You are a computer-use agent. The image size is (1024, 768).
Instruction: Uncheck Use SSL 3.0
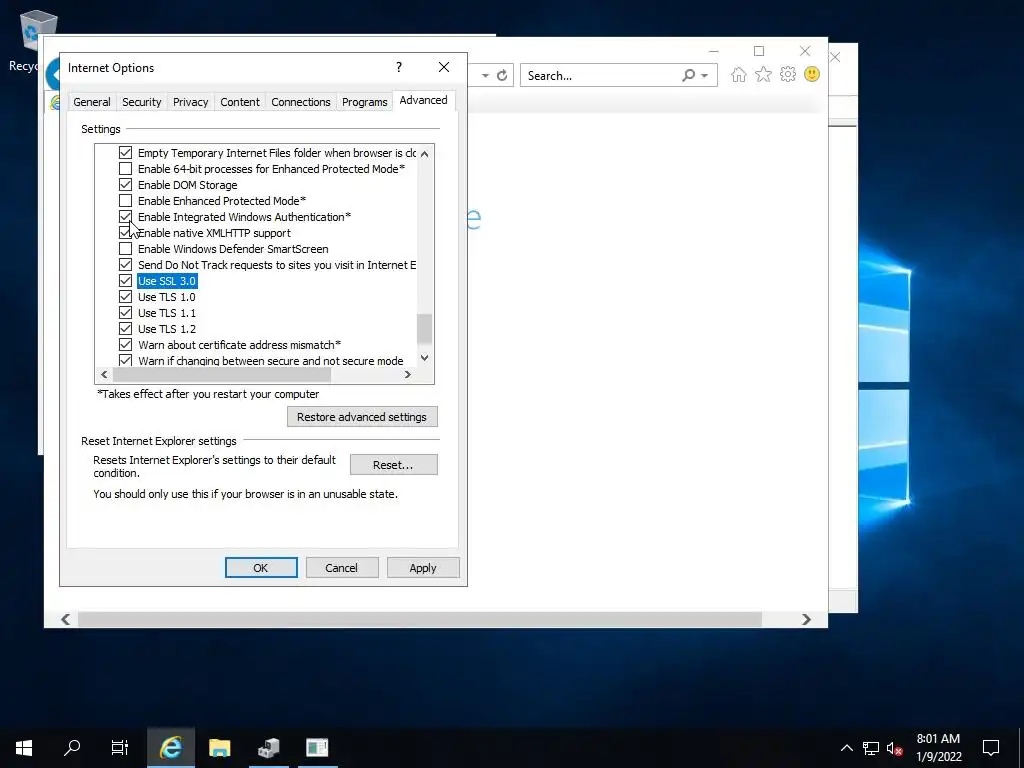[125, 281]
